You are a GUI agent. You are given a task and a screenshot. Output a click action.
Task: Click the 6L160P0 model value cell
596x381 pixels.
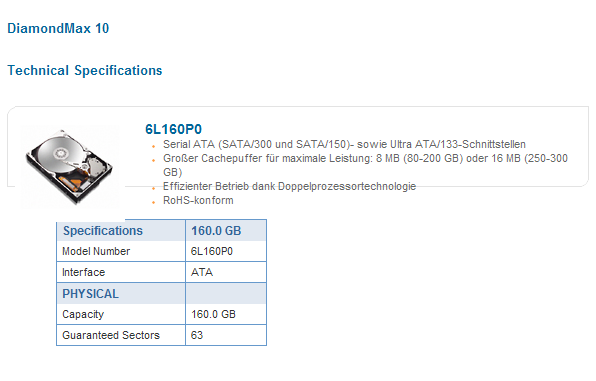click(x=226, y=251)
